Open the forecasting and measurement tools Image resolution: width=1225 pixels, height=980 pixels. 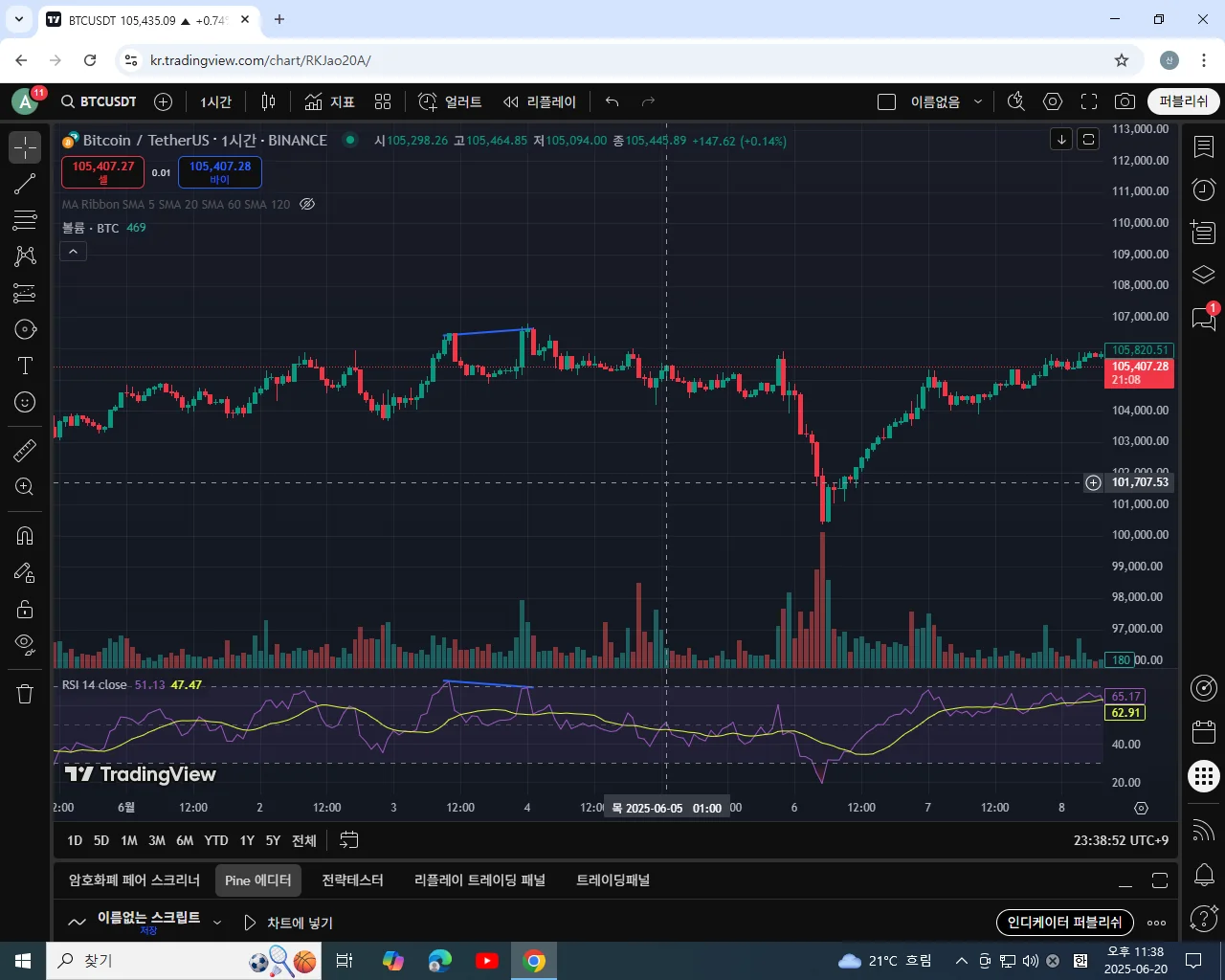point(25,293)
